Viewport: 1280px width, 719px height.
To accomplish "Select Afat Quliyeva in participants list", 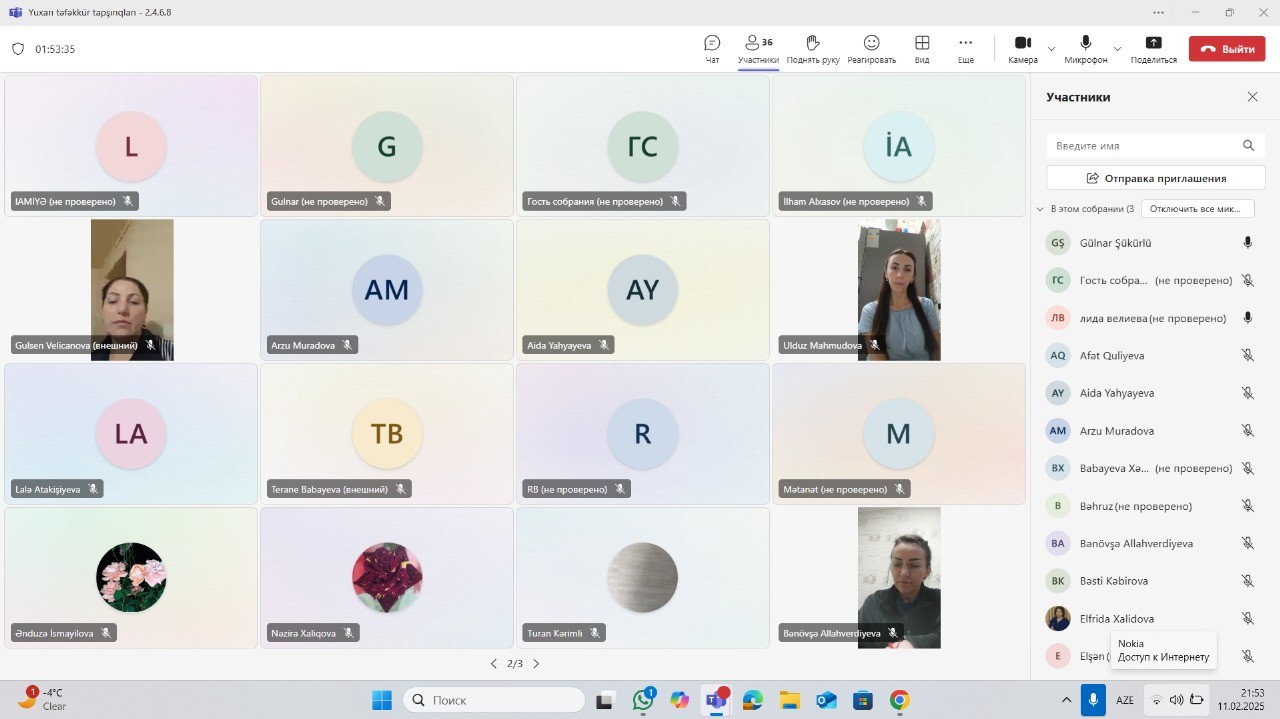I will click(1112, 356).
